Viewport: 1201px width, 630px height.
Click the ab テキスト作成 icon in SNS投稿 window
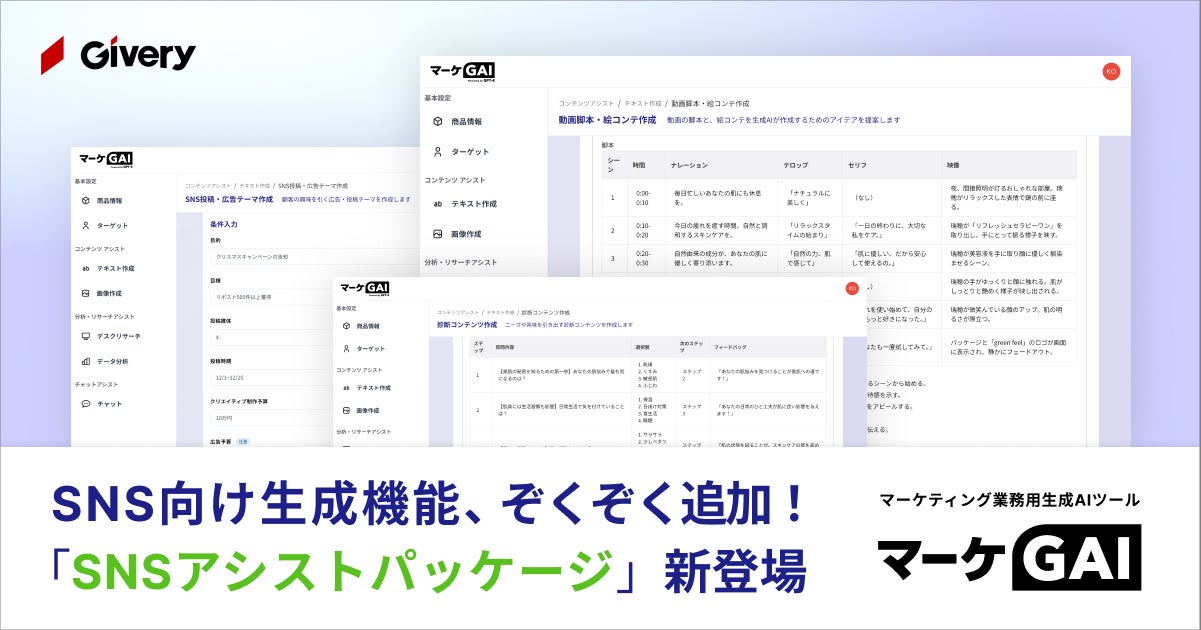(86, 269)
